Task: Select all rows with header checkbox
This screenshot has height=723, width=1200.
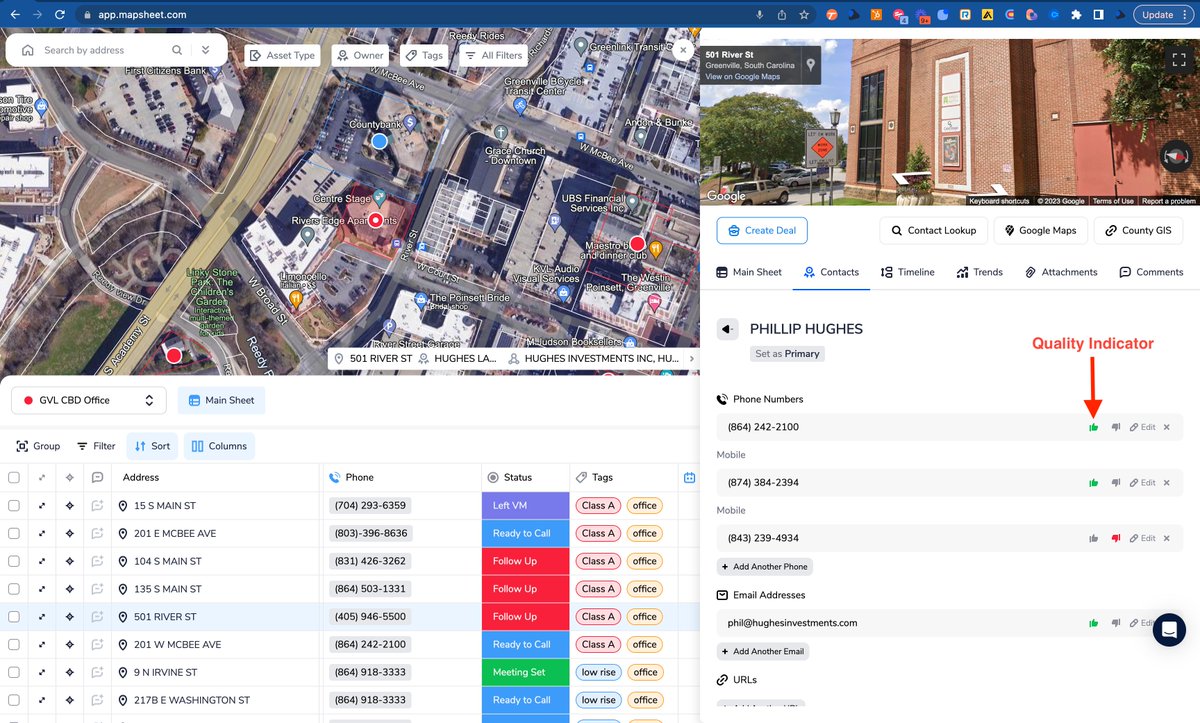Action: pyautogui.click(x=14, y=477)
